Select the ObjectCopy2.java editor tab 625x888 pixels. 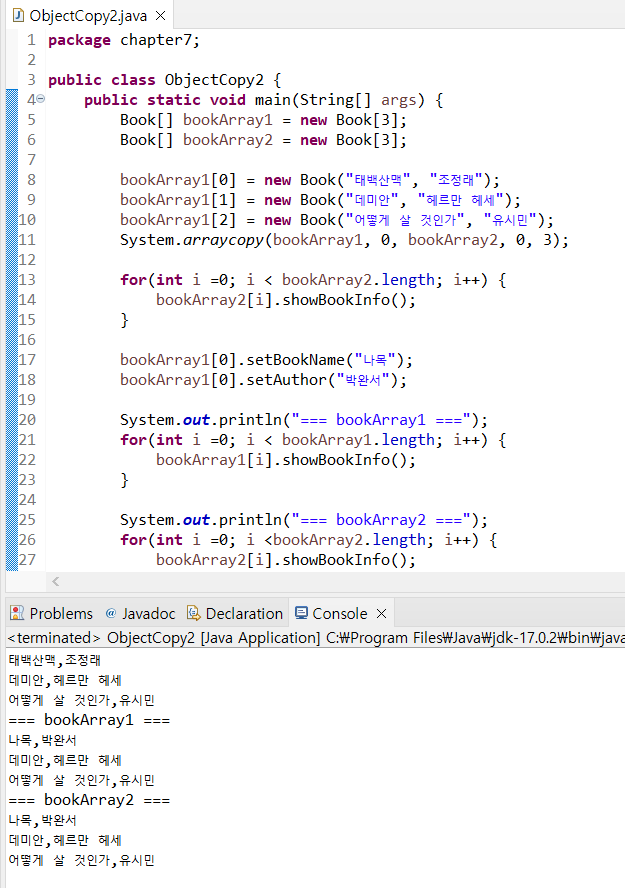(89, 16)
